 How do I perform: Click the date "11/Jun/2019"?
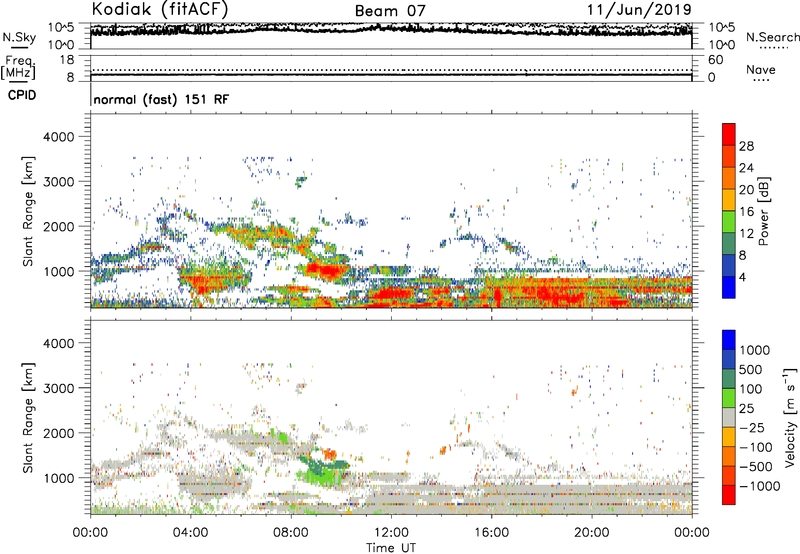[639, 10]
